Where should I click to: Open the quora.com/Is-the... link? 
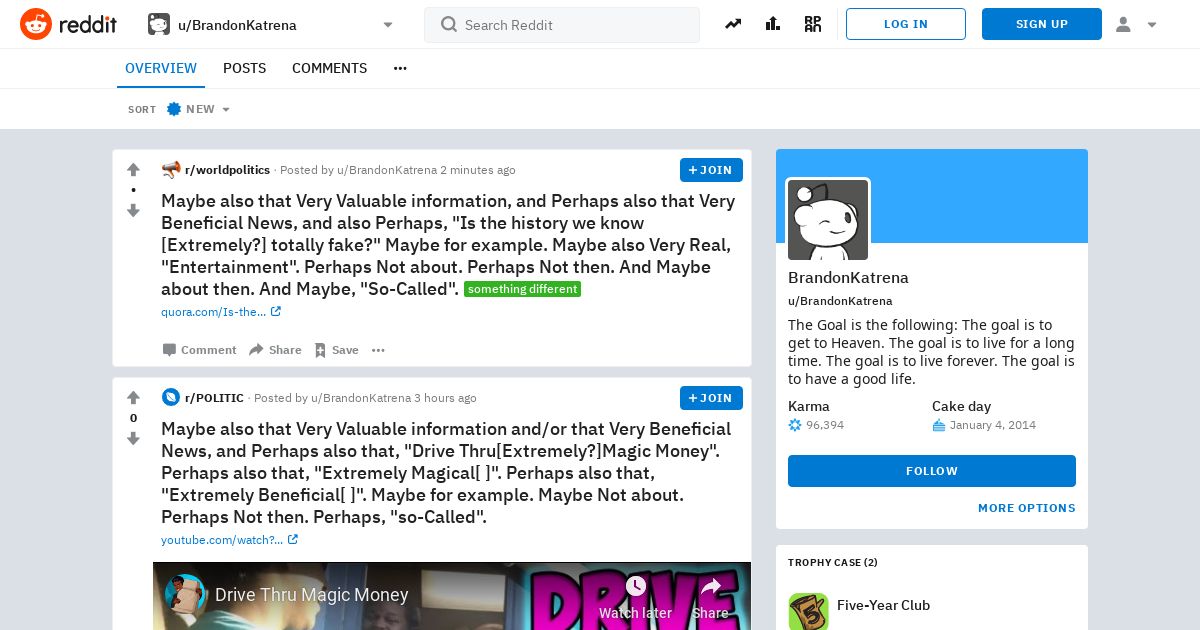click(x=221, y=312)
